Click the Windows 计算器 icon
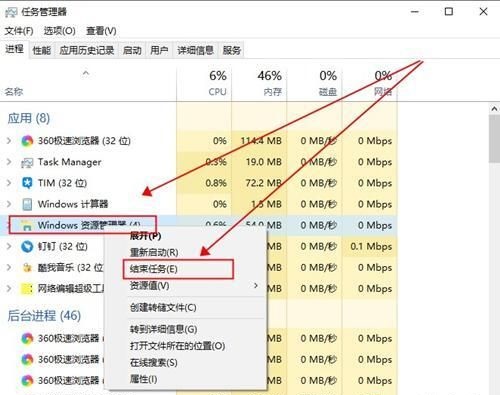The width and height of the screenshot is (500, 395). pyautogui.click(x=27, y=204)
